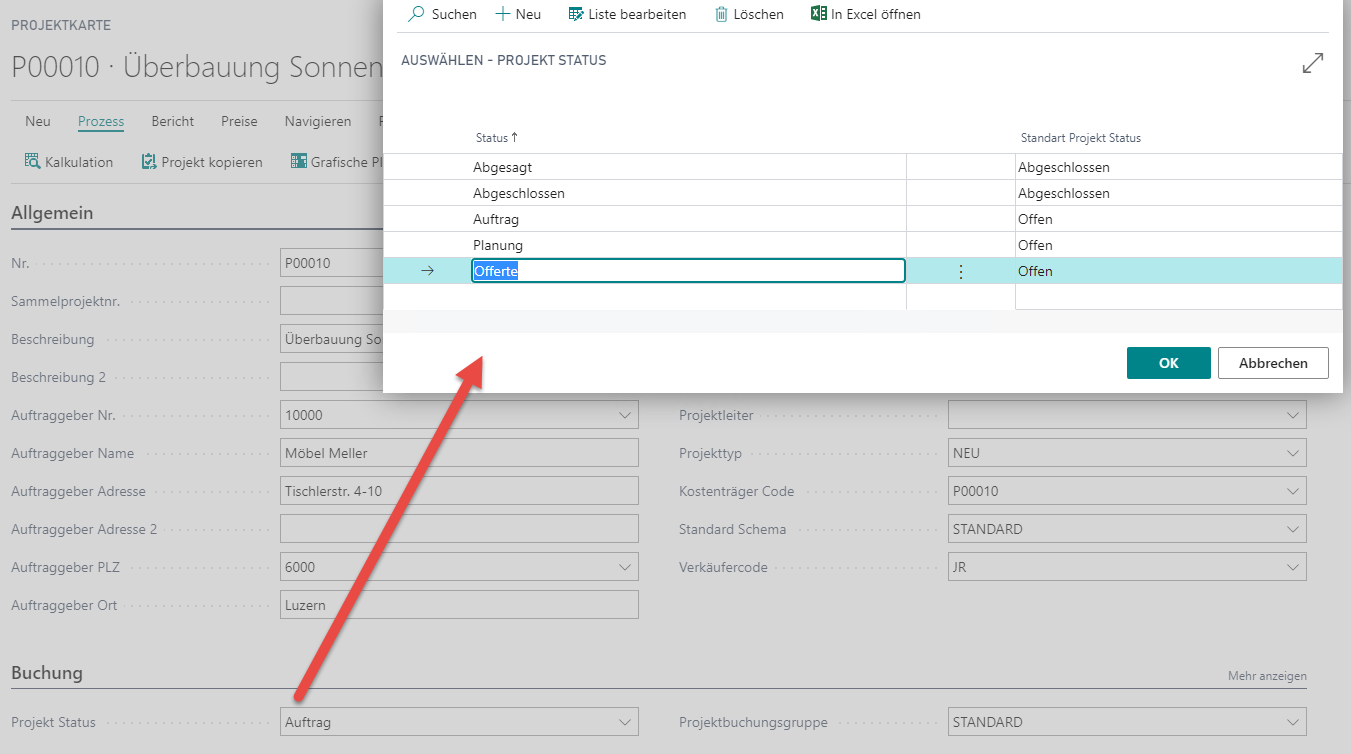The height and width of the screenshot is (754, 1351).
Task: Click the empty Auftraggeber Adresse 2 field
Action: pyautogui.click(x=459, y=529)
